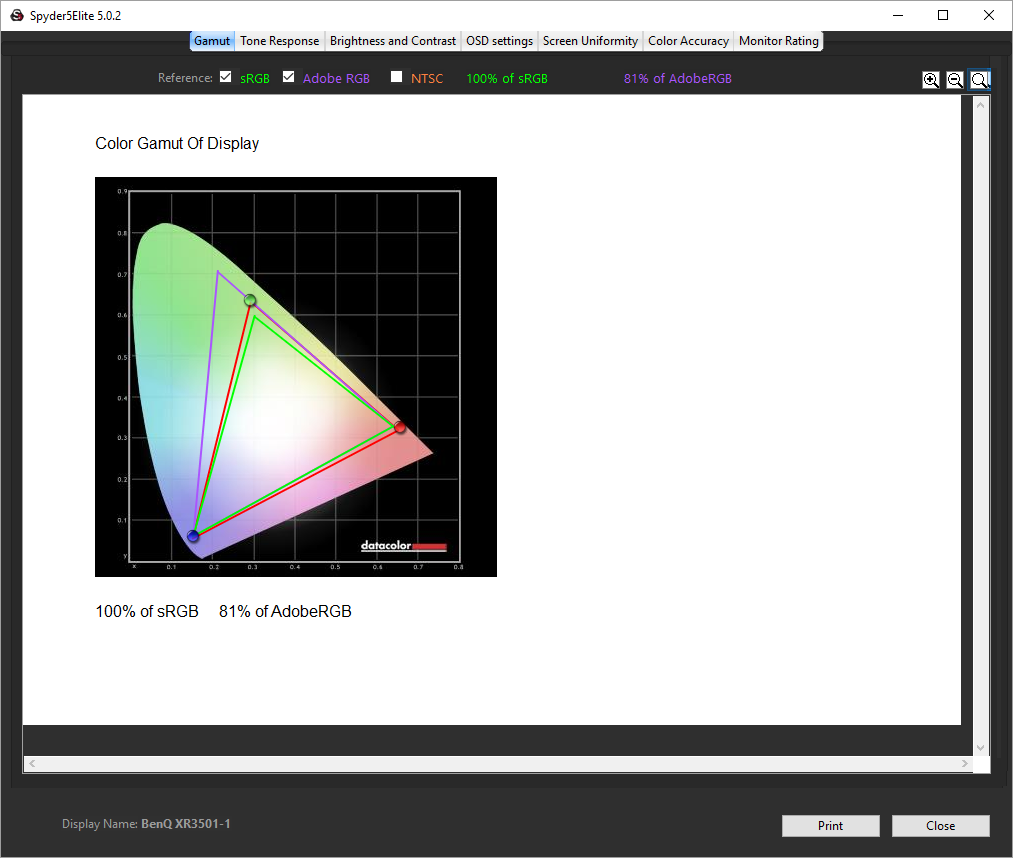
Task: Uncheck the sRGB reference checkbox
Action: tap(226, 77)
